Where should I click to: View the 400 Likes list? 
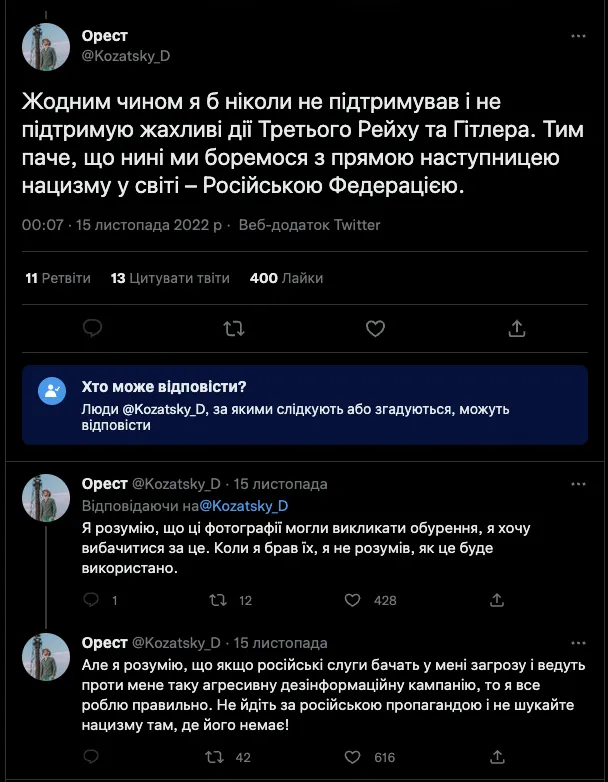286,278
